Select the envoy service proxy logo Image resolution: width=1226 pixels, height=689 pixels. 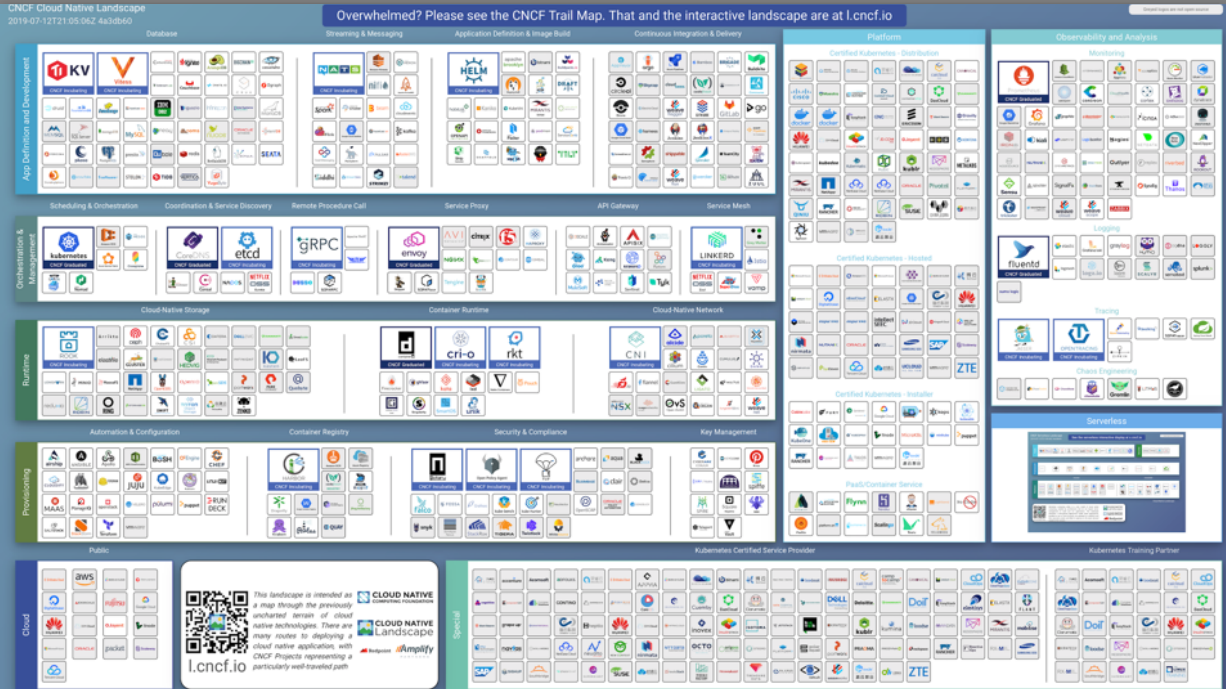click(413, 247)
